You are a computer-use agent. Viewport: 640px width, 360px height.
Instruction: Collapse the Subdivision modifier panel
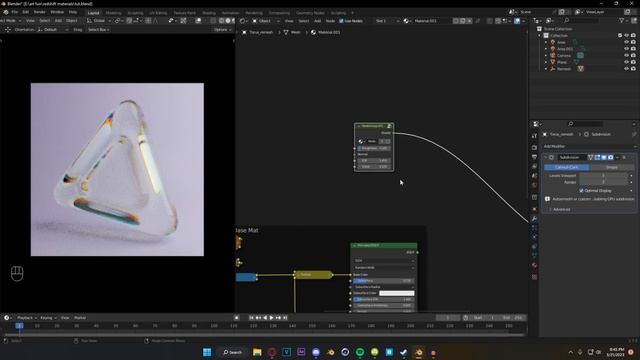click(x=546, y=157)
